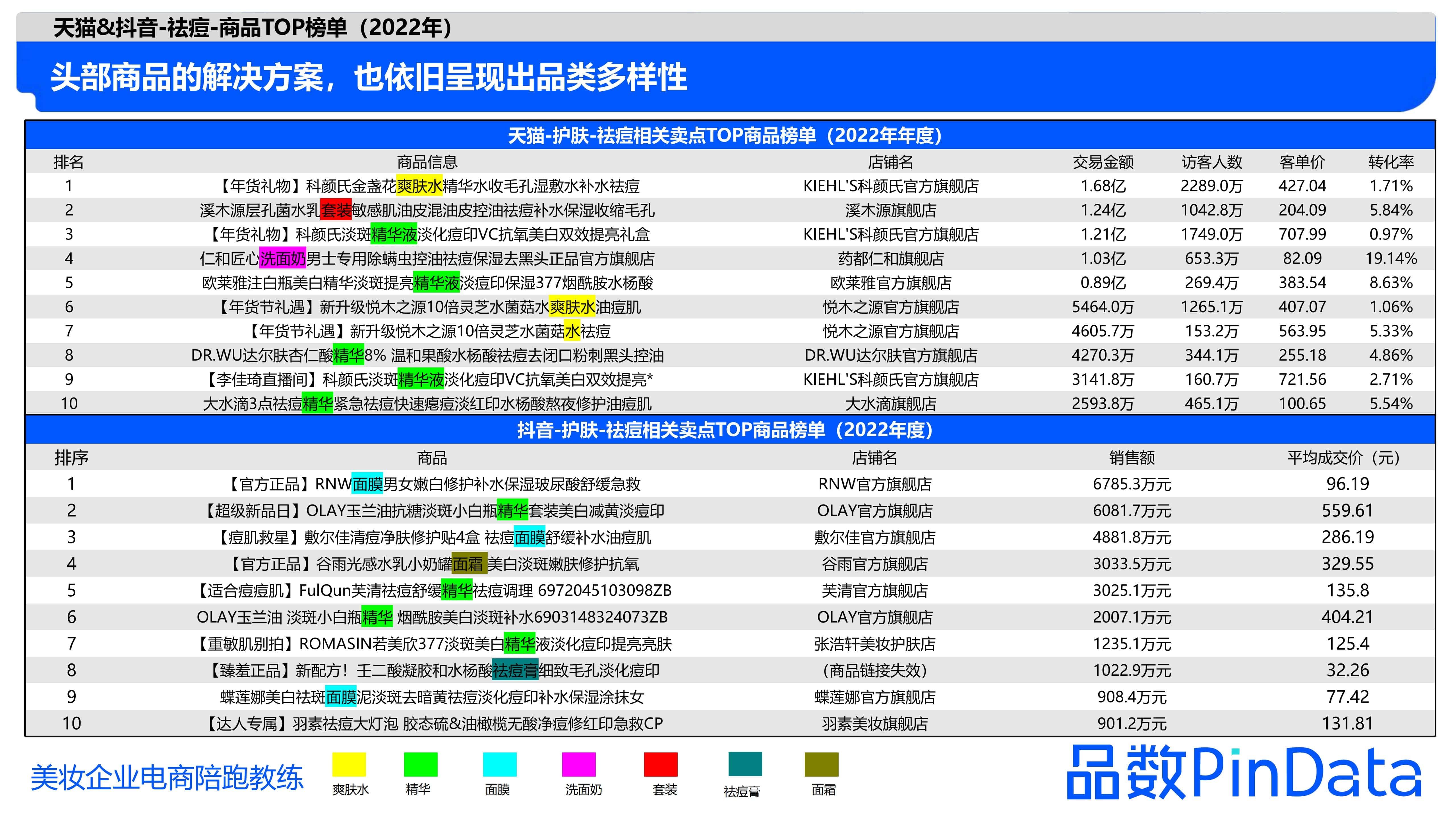Select the 交易金额 column header

coord(1103,162)
